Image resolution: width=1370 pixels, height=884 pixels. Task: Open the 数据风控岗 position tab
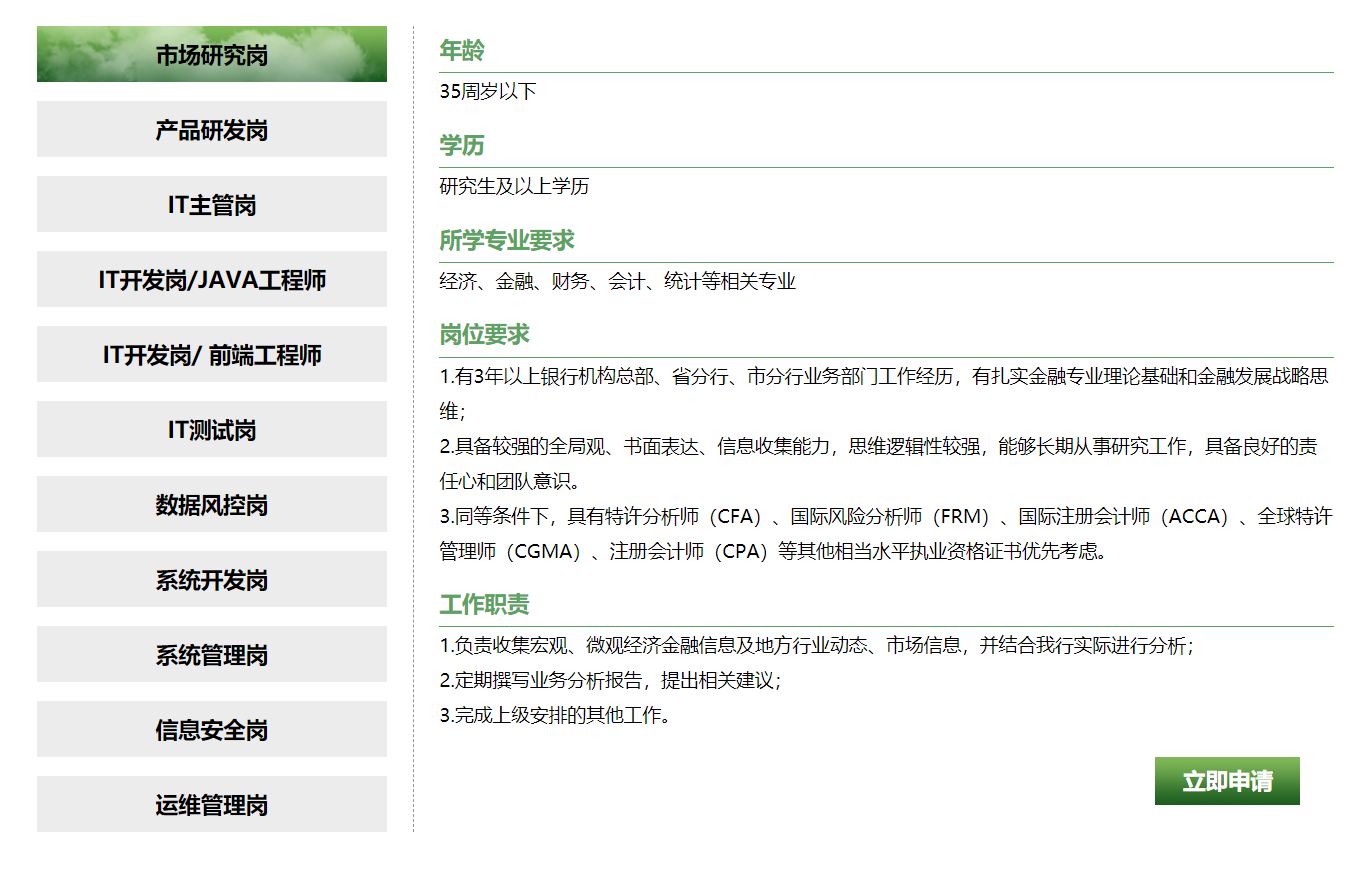coord(211,505)
